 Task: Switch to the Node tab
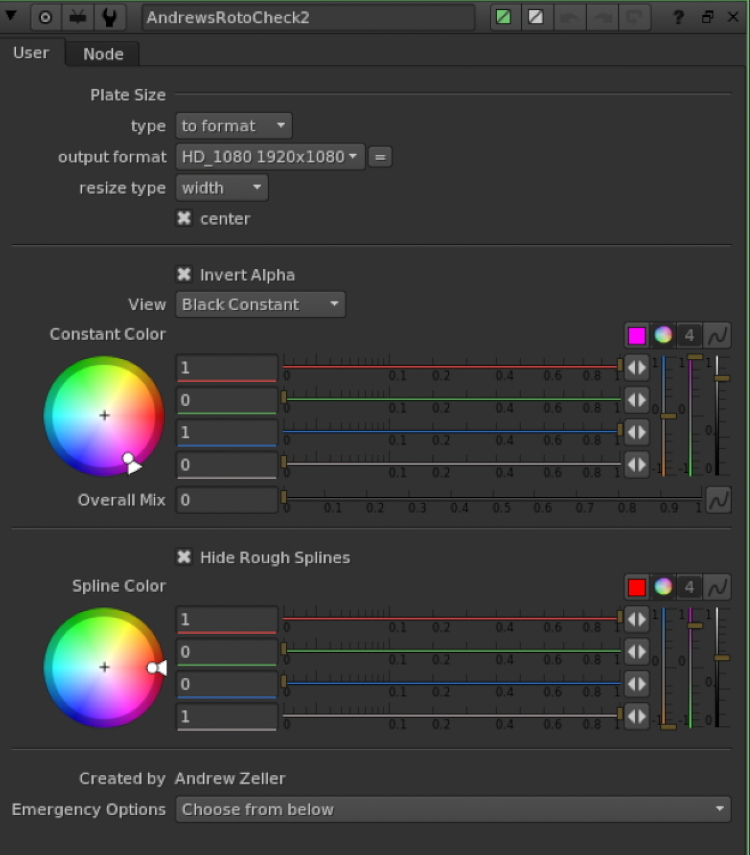click(101, 54)
